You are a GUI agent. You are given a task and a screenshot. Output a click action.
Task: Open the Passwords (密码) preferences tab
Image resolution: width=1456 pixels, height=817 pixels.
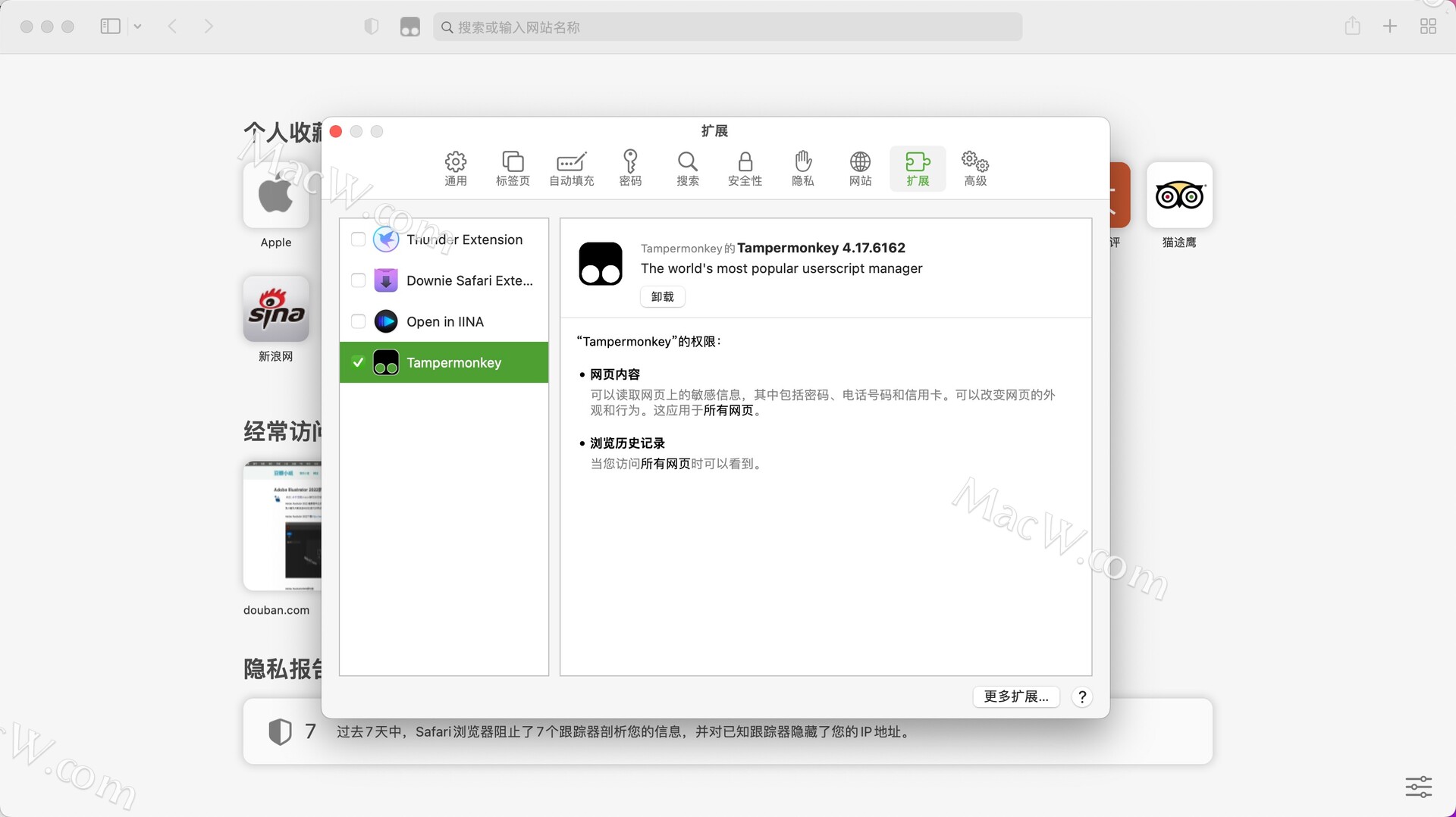click(630, 168)
